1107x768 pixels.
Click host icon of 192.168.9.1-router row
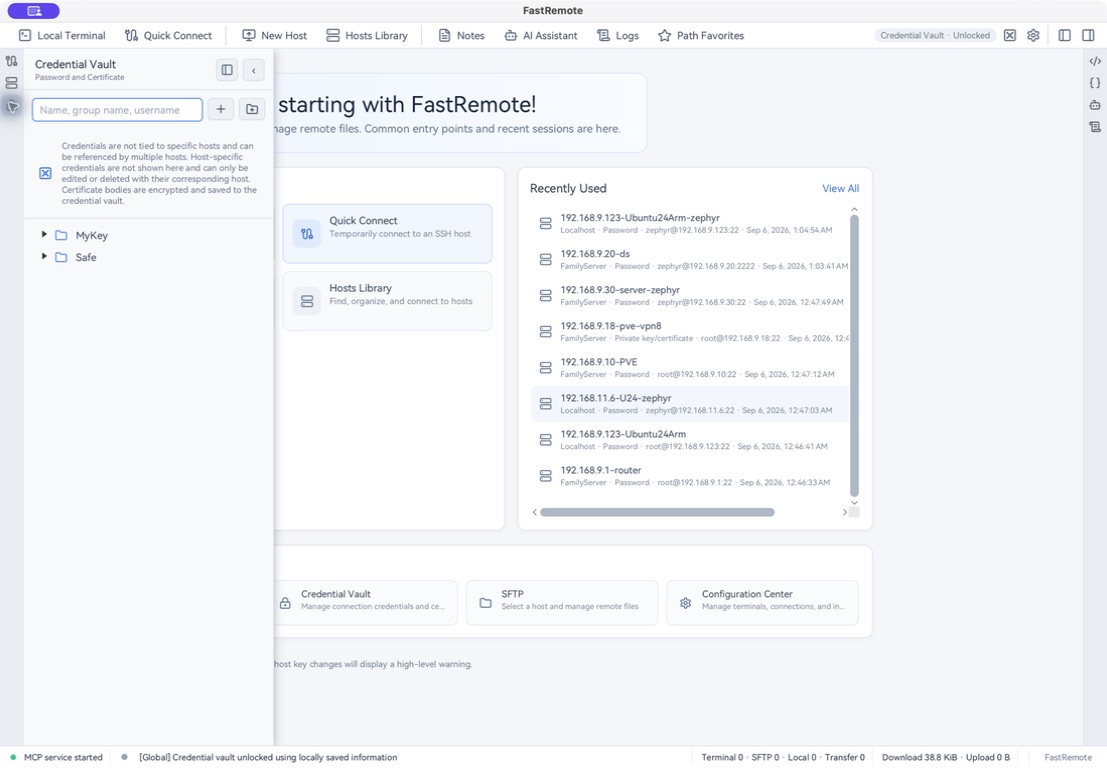click(546, 476)
